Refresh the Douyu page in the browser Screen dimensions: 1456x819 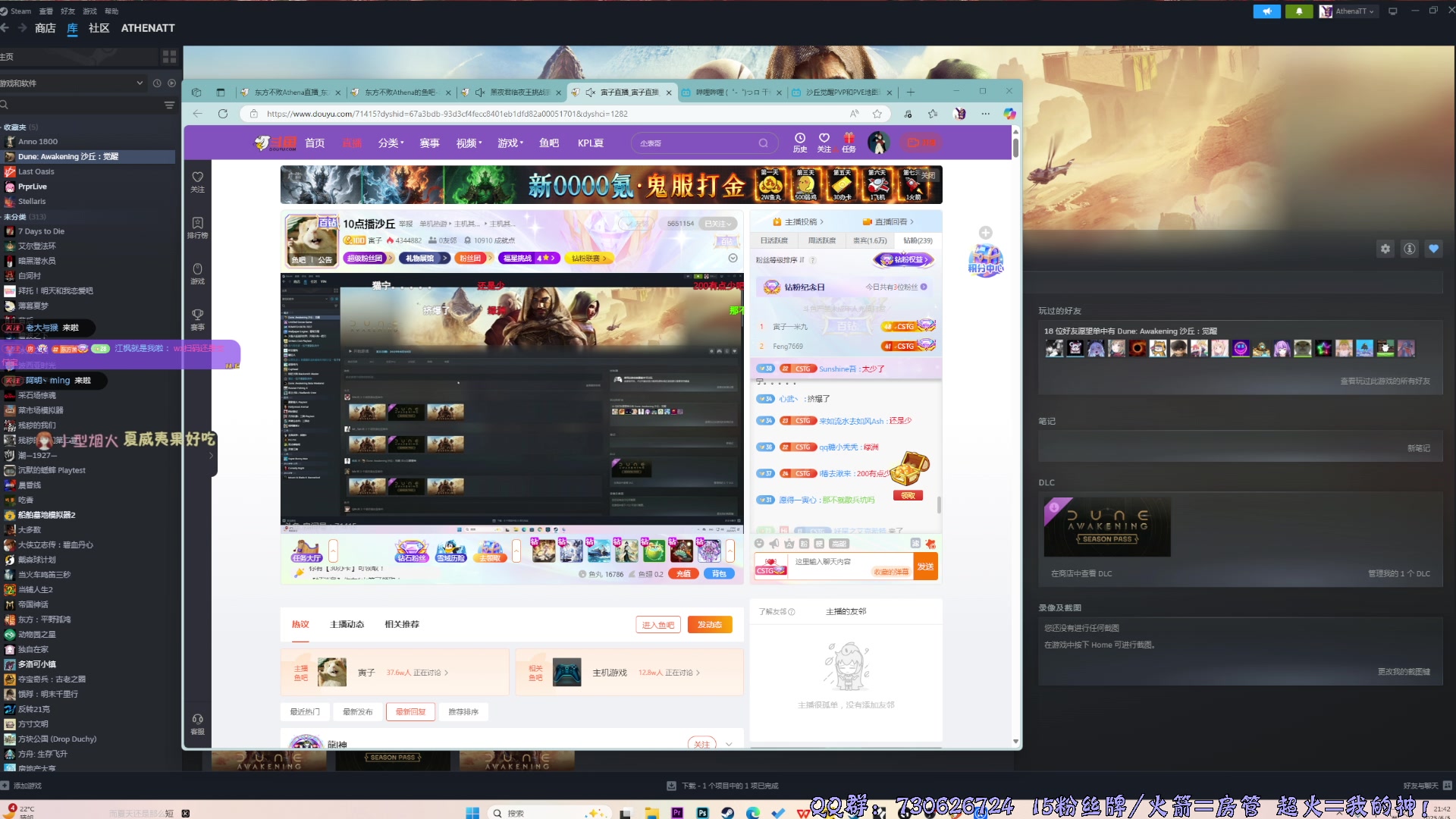222,114
